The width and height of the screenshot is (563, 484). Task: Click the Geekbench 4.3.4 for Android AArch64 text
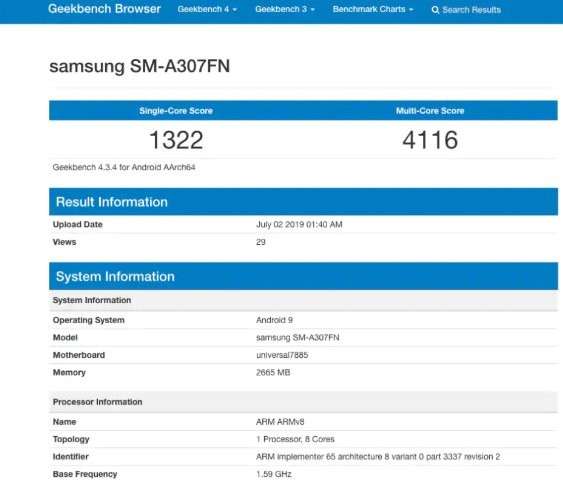(x=124, y=167)
